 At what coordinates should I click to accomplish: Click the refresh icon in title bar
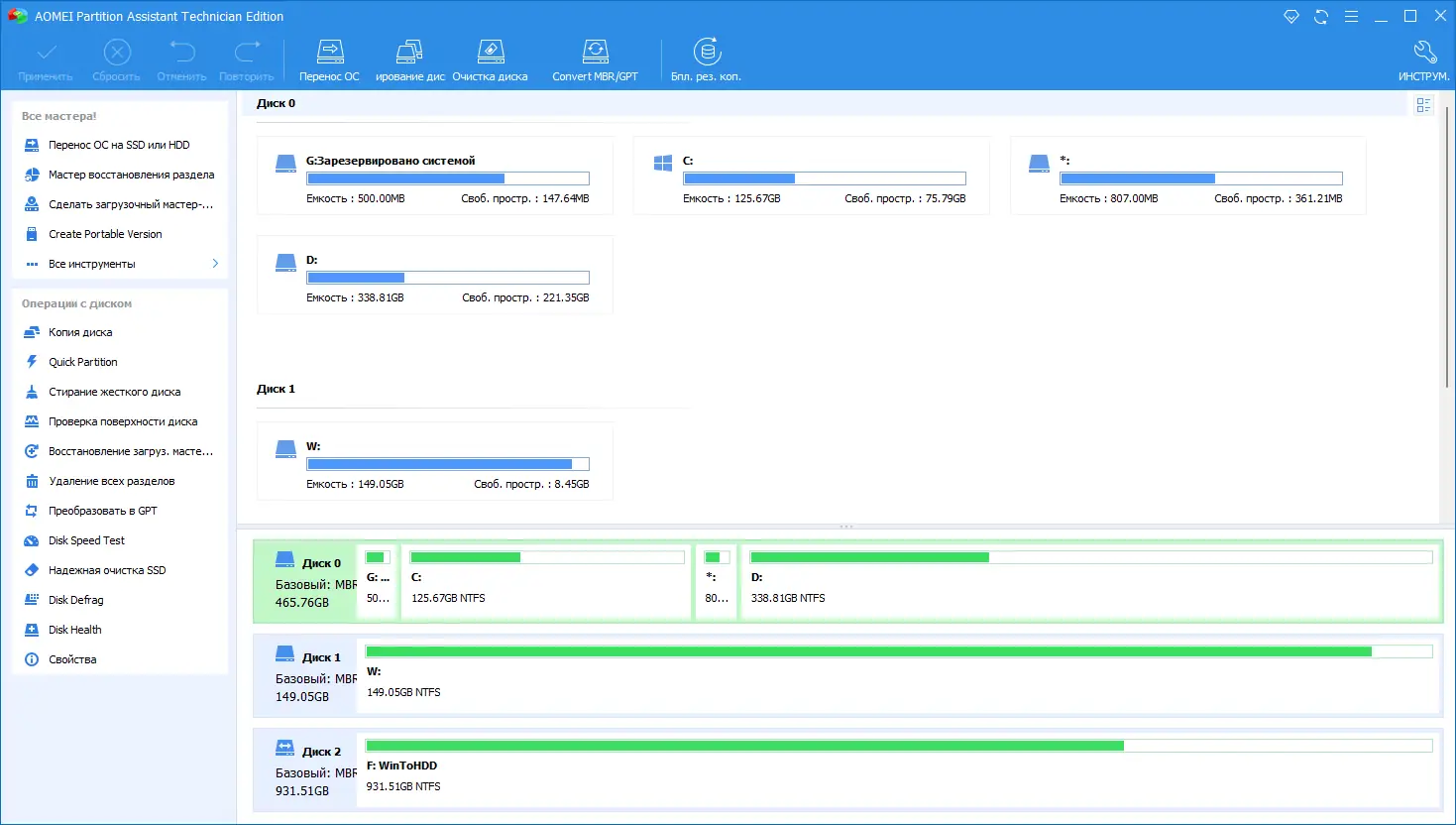1321,17
